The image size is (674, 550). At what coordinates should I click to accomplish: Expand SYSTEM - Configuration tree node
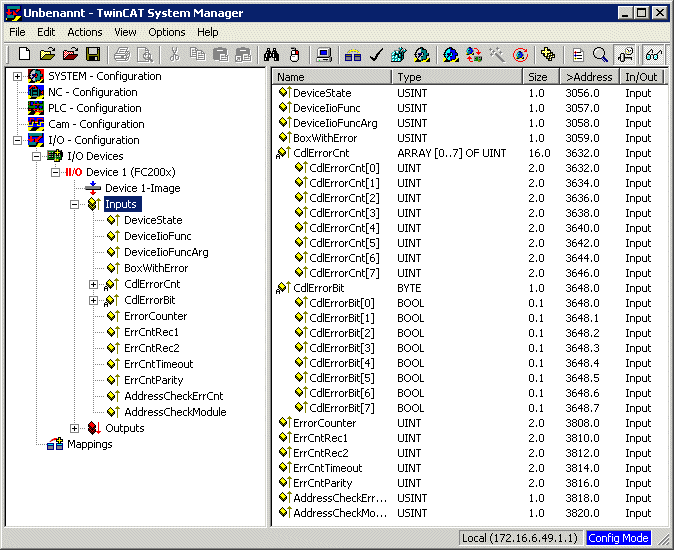point(17,76)
